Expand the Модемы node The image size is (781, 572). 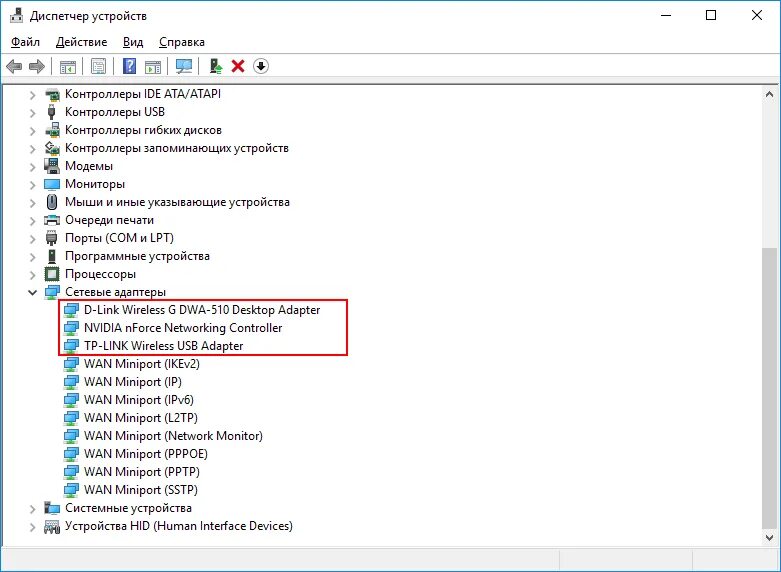pos(33,166)
